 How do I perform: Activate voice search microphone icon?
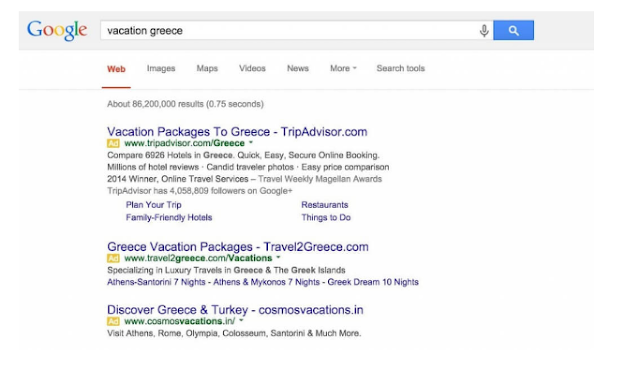coord(484,31)
